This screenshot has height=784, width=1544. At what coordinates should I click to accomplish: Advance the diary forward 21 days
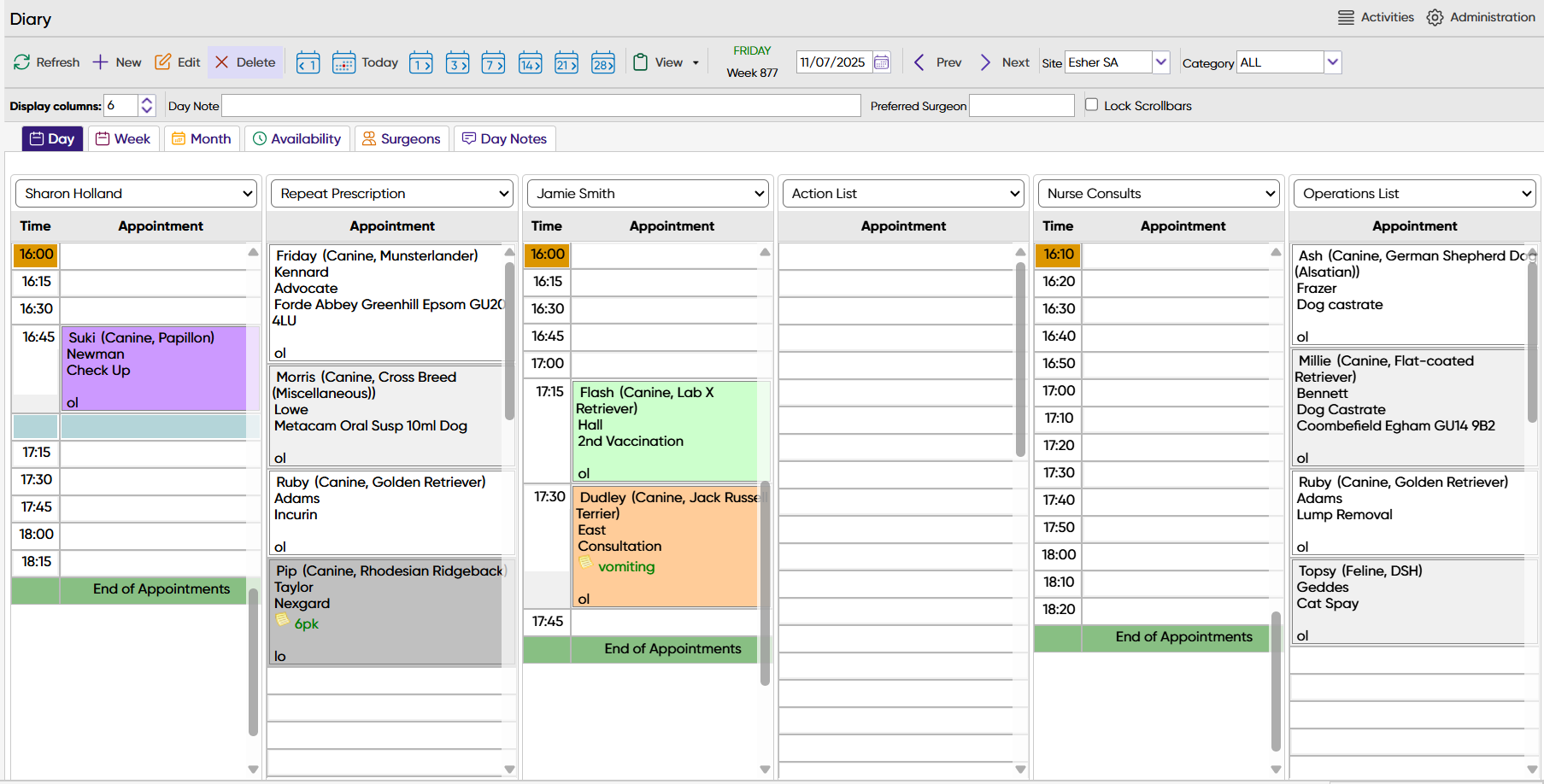click(567, 62)
